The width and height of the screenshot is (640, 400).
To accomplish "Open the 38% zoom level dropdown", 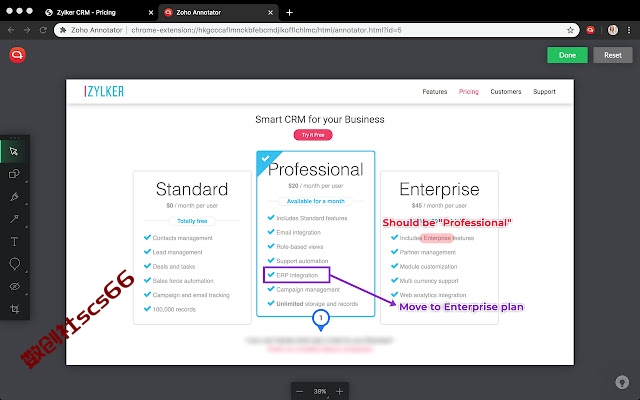I will [320, 391].
